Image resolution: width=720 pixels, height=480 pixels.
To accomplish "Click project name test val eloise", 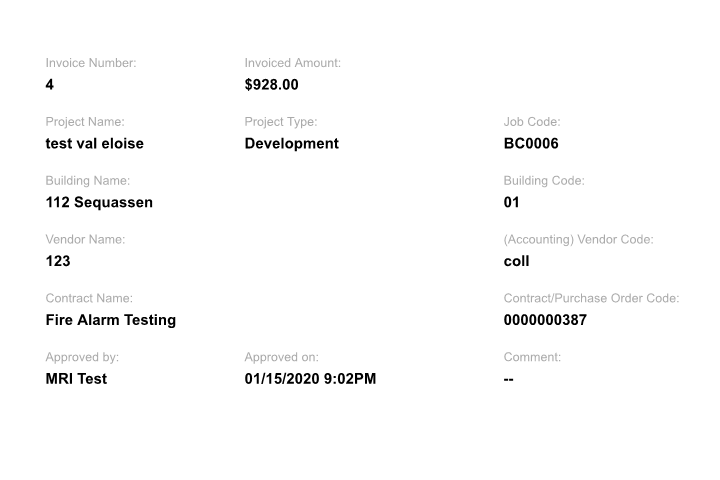I will coord(94,144).
